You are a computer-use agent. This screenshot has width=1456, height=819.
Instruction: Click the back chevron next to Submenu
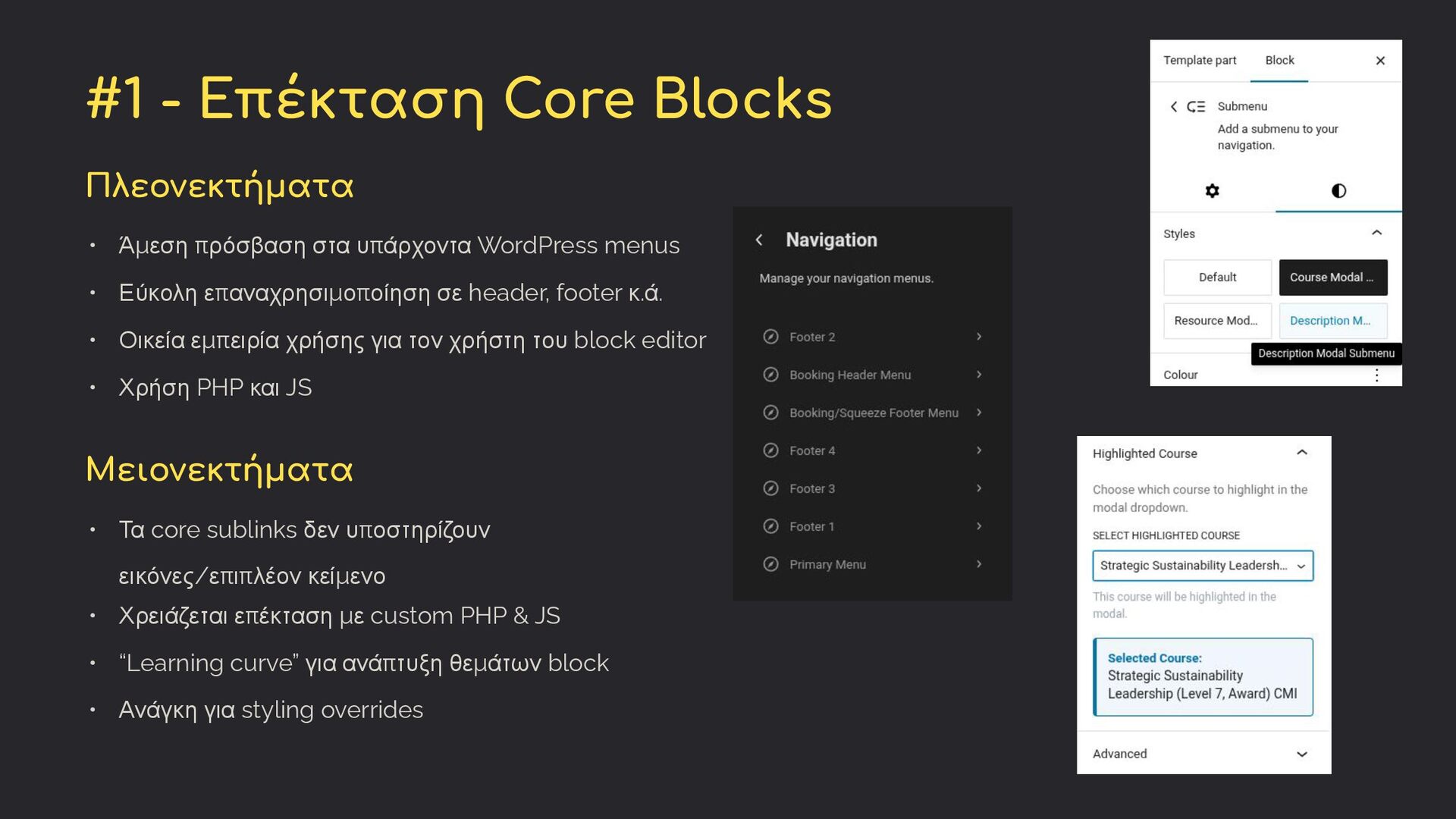(x=1173, y=107)
